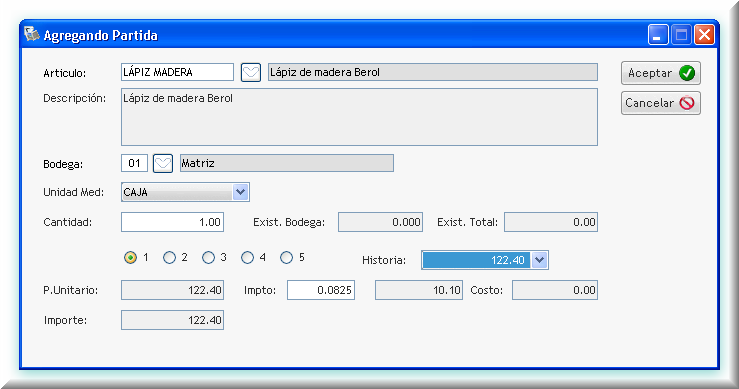739x389 pixels.
Task: Select price option 5 radio button
Action: point(287,257)
